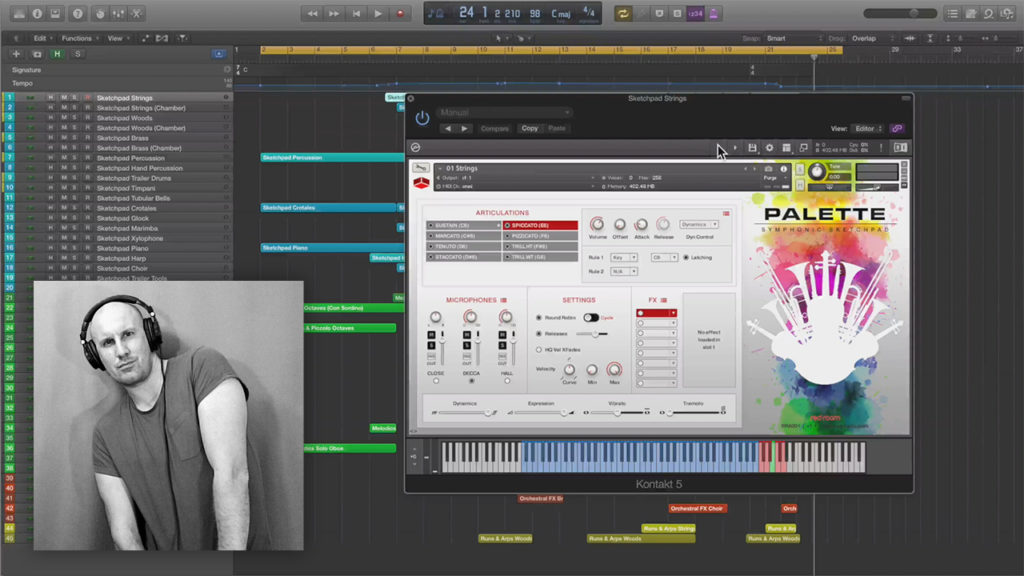
Task: Open the Functions menu of the tracks area
Action: (x=80, y=39)
